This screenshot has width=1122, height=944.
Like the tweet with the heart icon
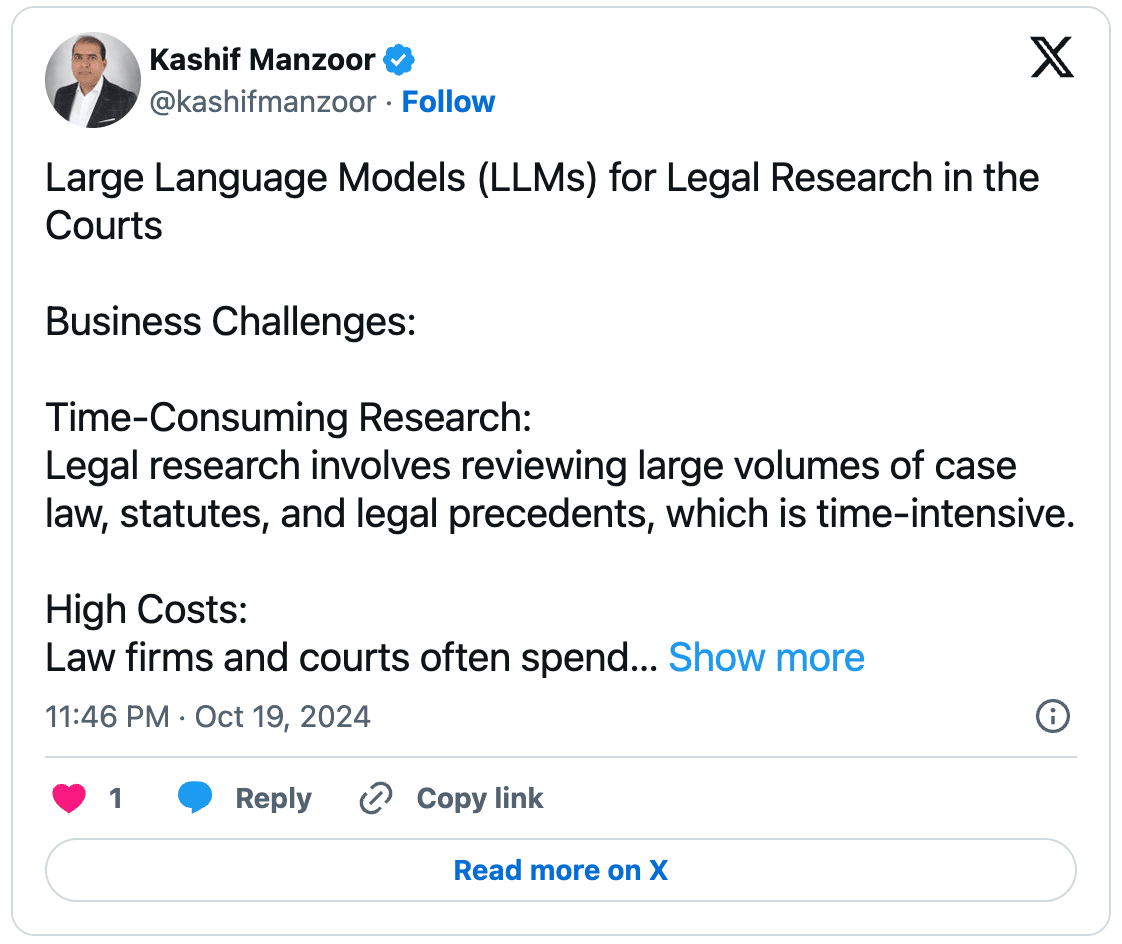(69, 798)
